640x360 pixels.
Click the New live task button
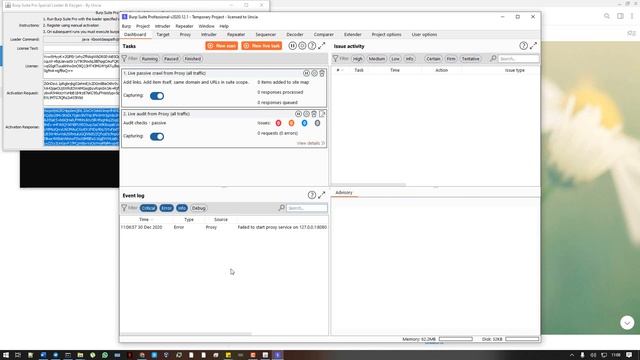[x=262, y=46]
